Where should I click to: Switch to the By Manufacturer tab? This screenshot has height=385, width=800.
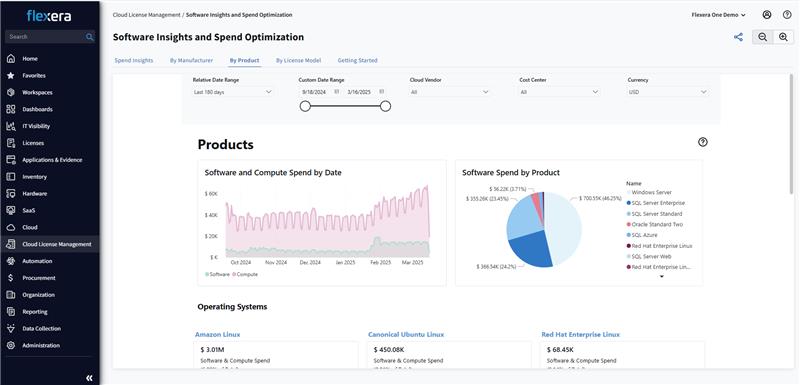191,60
